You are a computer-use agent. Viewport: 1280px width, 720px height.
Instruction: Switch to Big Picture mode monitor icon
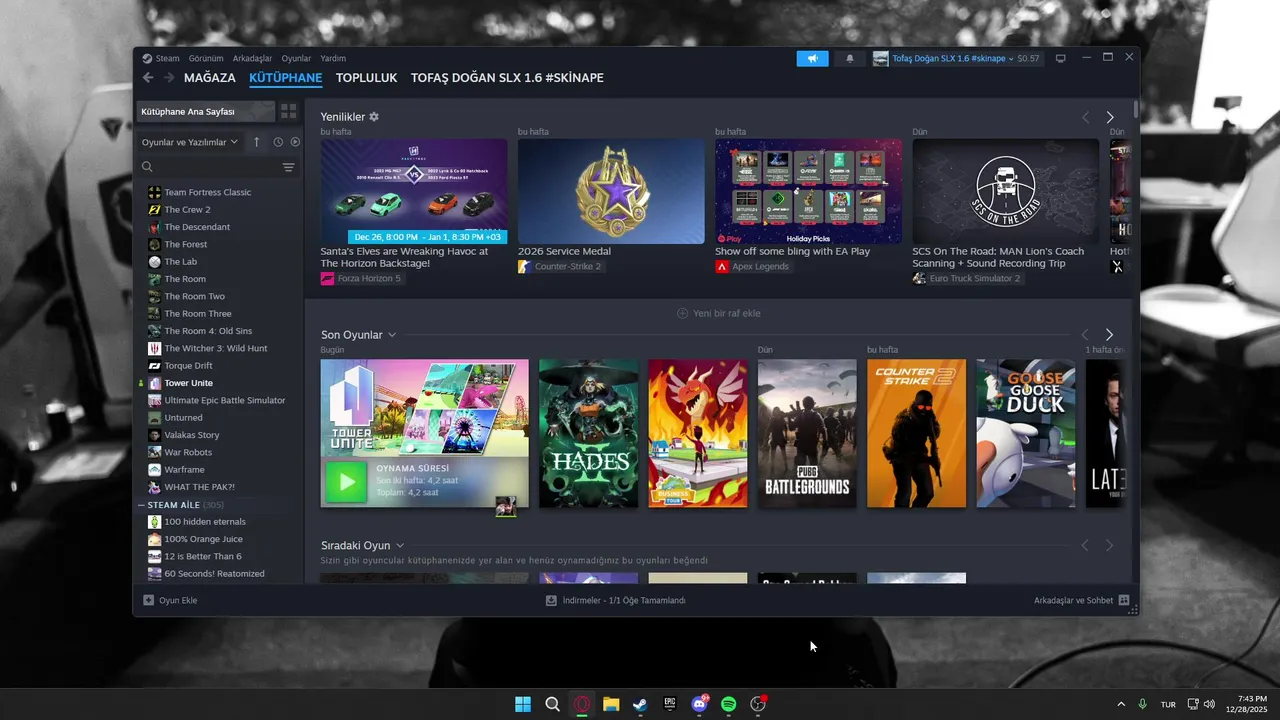click(1061, 58)
